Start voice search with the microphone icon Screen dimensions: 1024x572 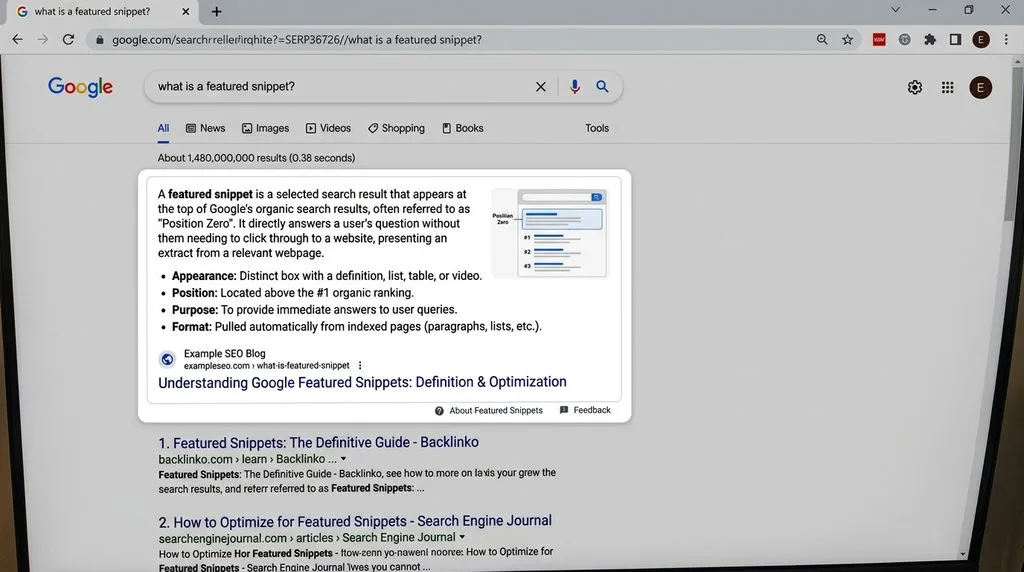[x=575, y=87]
